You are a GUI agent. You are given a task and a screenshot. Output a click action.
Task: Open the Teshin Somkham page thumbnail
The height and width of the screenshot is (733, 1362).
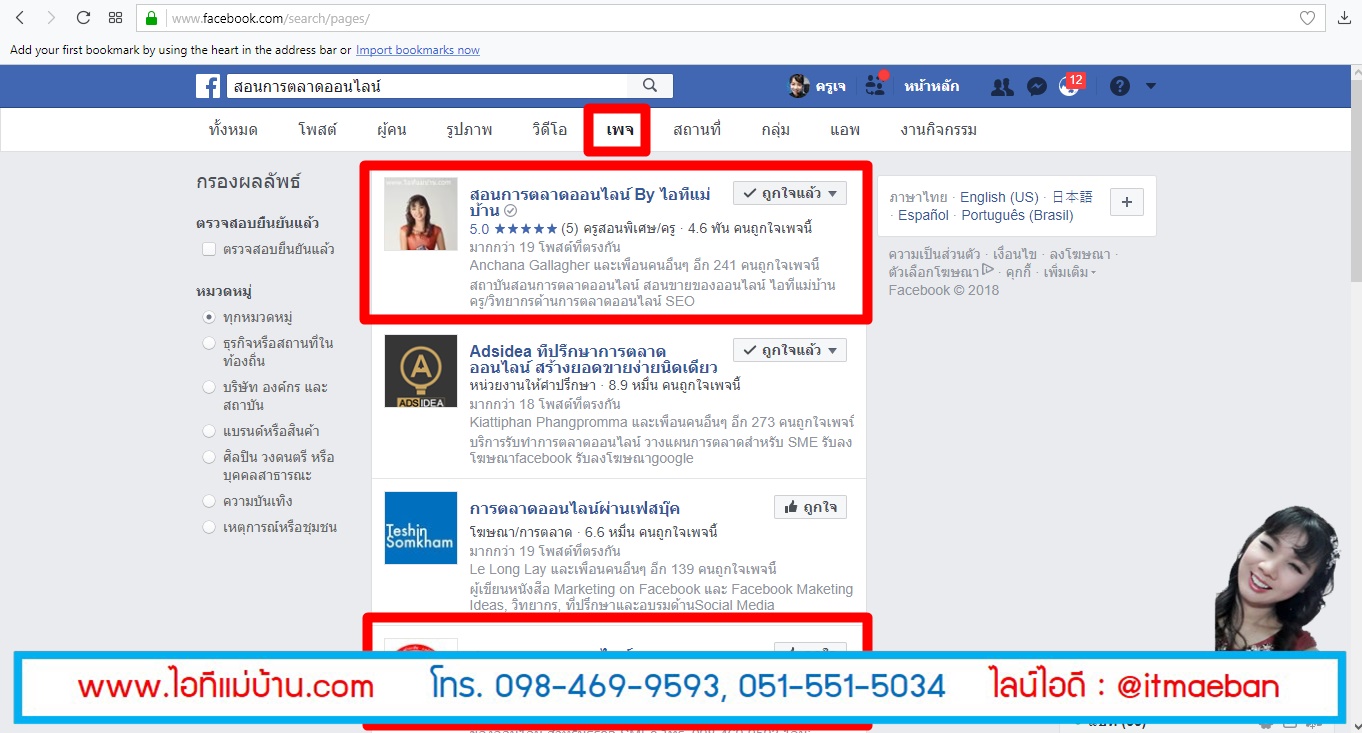421,528
